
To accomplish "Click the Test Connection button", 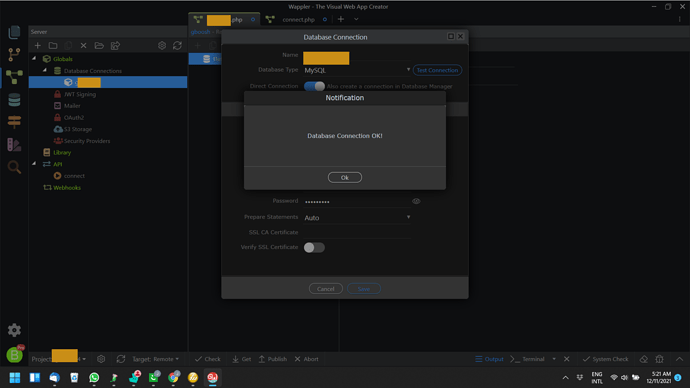I will coord(437,70).
